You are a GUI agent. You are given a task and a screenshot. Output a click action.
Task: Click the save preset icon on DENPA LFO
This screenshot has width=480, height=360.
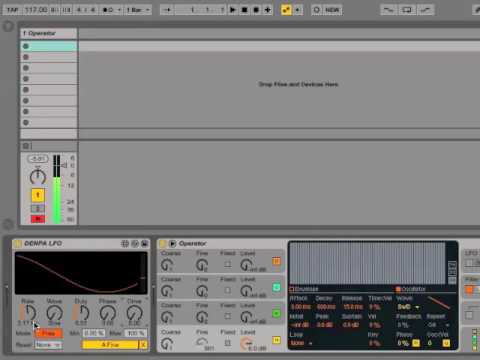point(144,244)
